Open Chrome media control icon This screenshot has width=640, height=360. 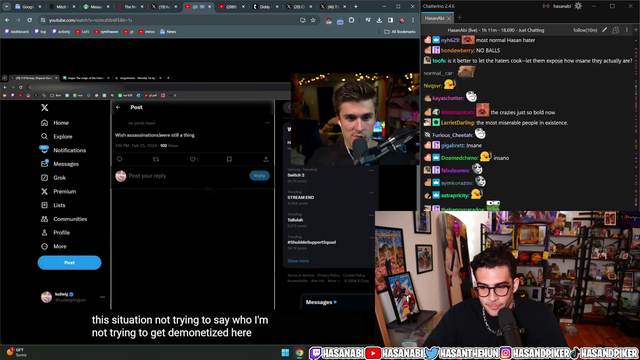click(x=368, y=20)
